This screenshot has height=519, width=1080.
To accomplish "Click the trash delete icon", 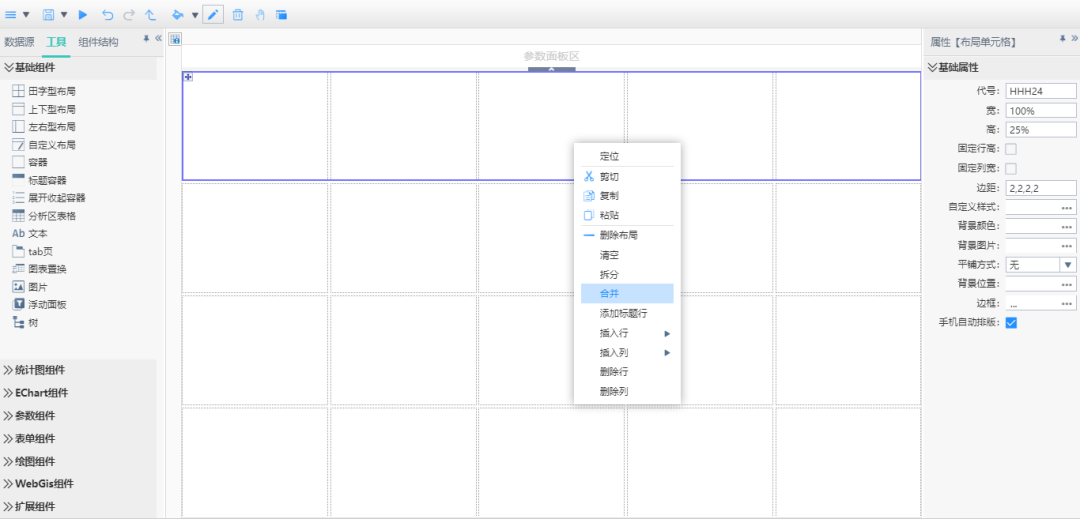I will [238, 15].
